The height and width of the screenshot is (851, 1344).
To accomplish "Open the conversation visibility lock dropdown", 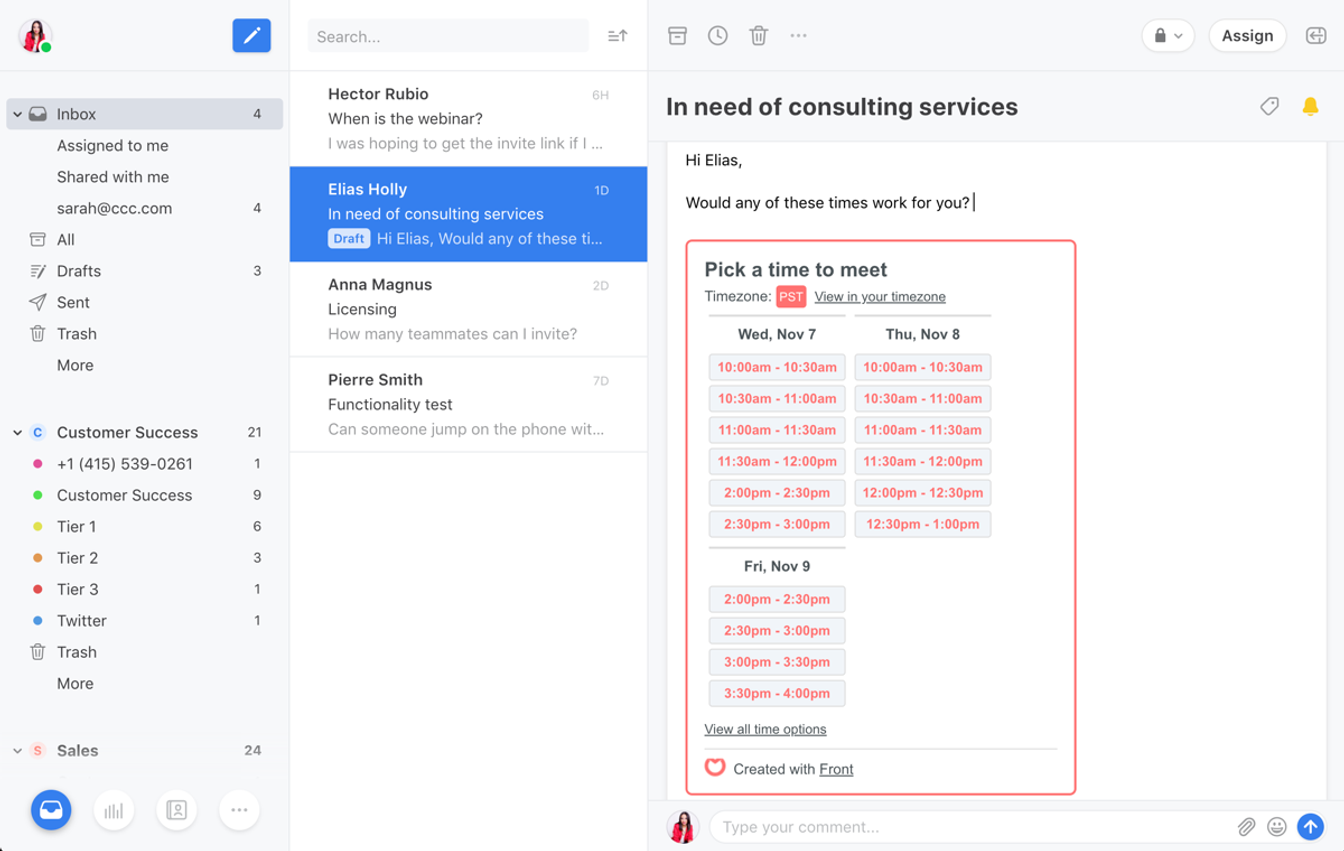I will [x=1167, y=35].
